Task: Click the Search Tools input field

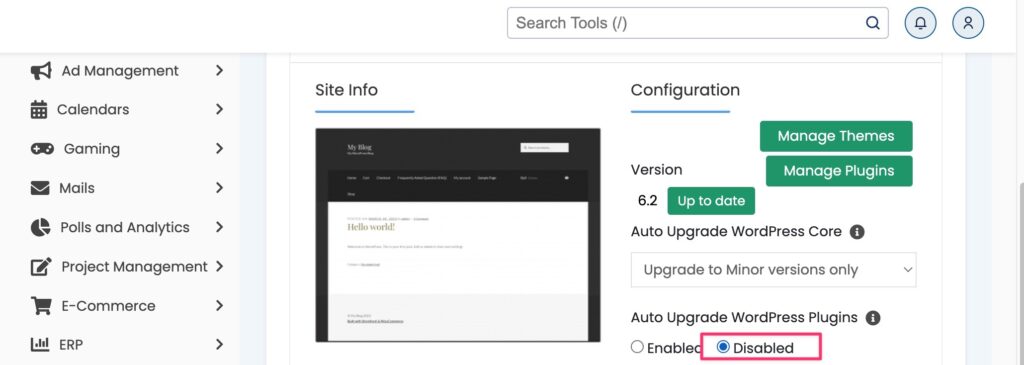Action: coord(697,23)
